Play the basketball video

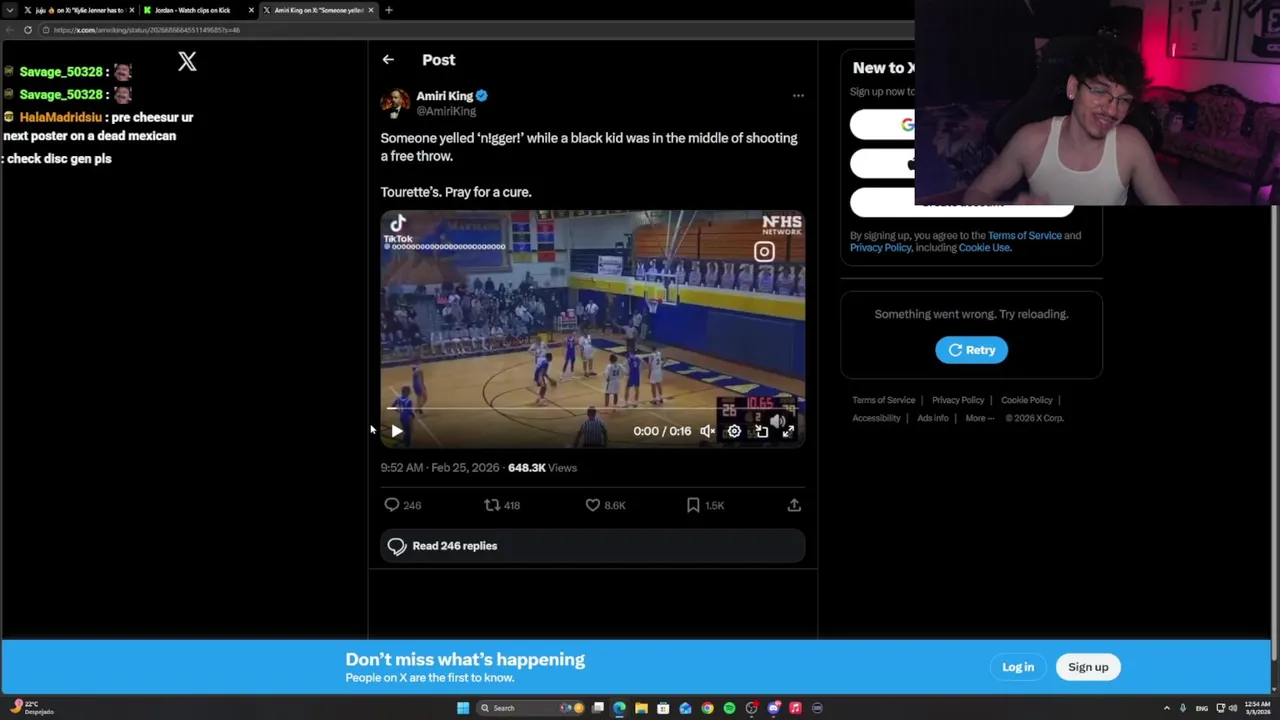coord(397,431)
